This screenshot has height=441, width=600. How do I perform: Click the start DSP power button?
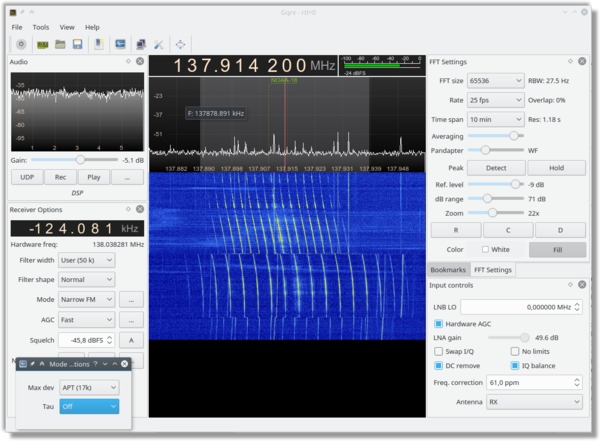21,44
